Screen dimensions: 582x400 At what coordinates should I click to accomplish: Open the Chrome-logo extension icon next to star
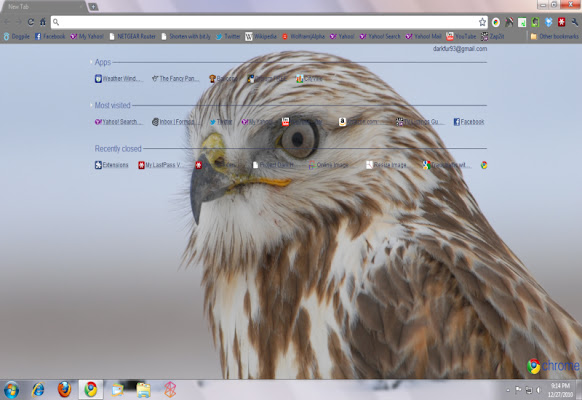coord(496,22)
